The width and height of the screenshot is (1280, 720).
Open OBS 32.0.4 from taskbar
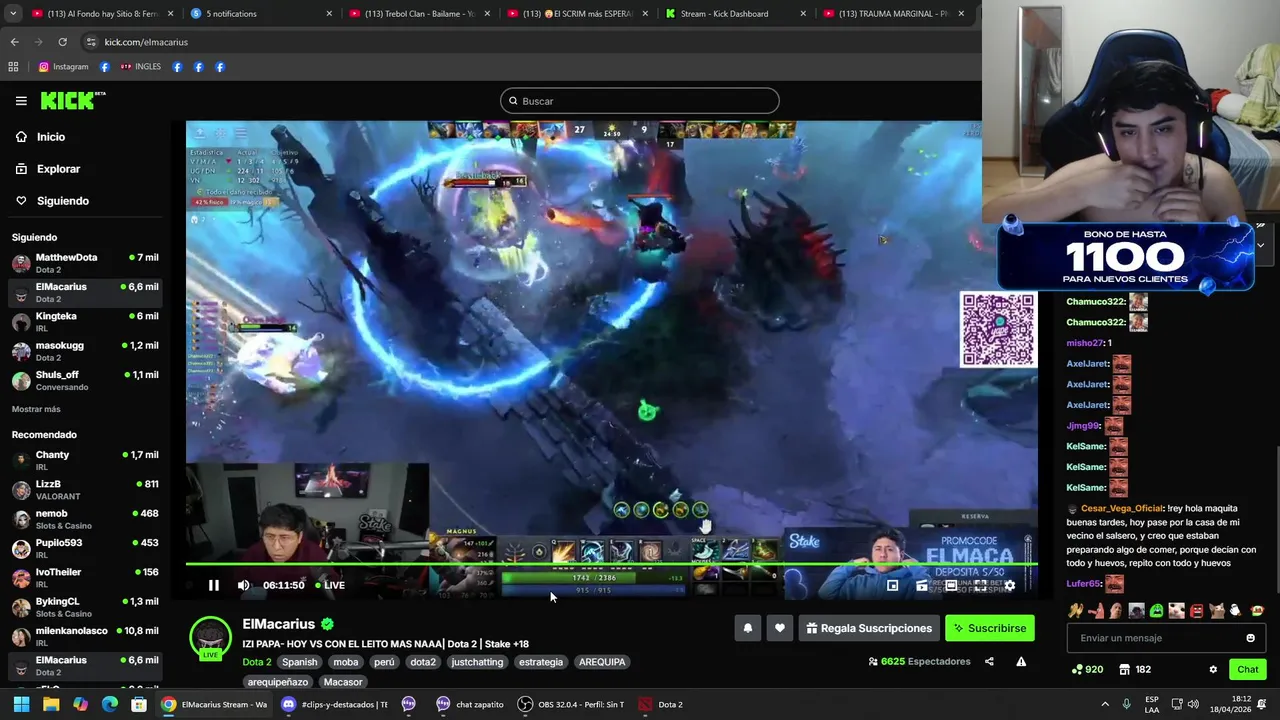pyautogui.click(x=571, y=704)
